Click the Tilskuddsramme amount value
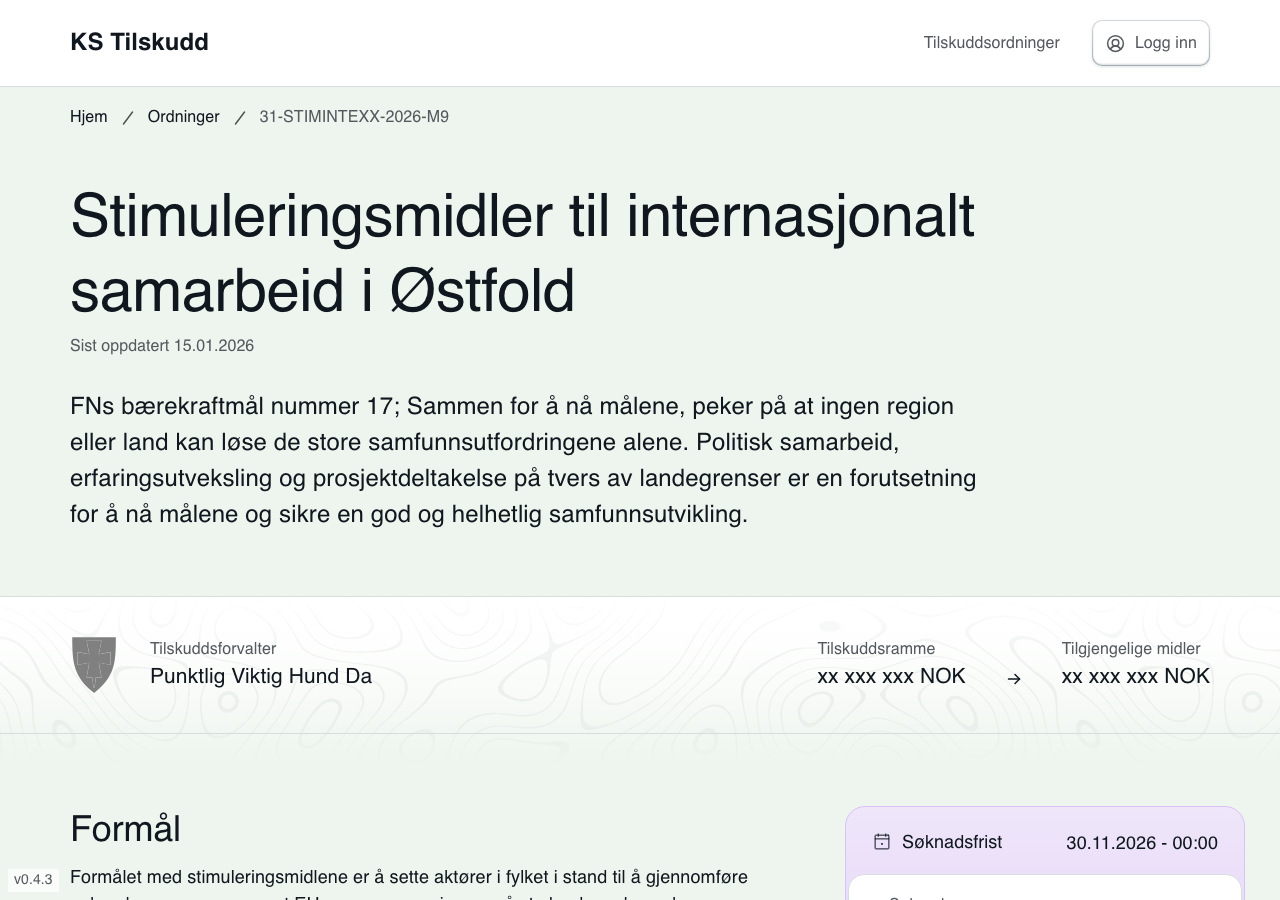Viewport: 1280px width, 900px height. click(891, 676)
